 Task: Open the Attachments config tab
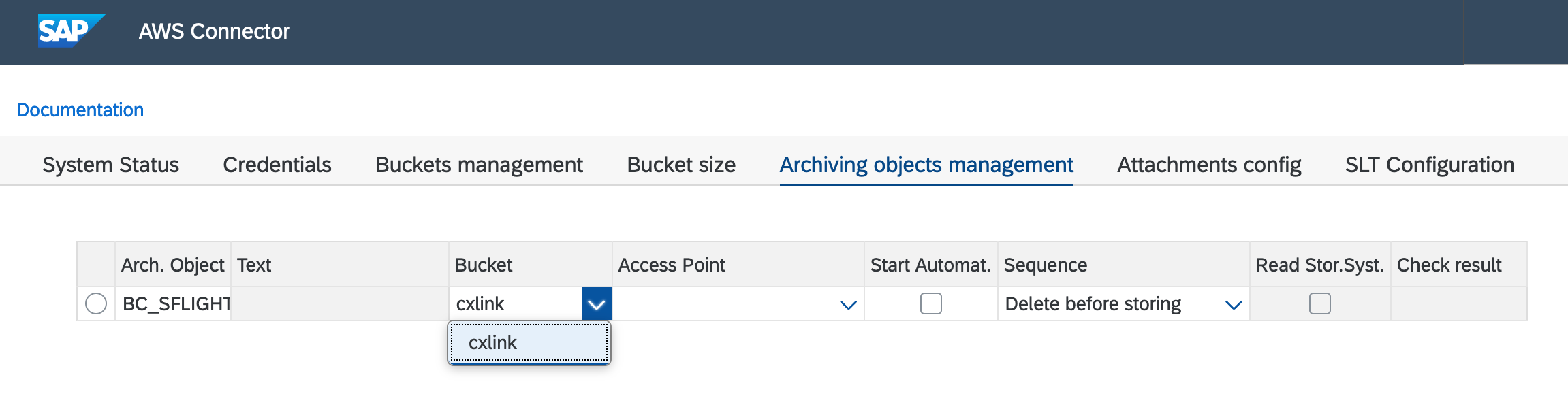click(1208, 165)
